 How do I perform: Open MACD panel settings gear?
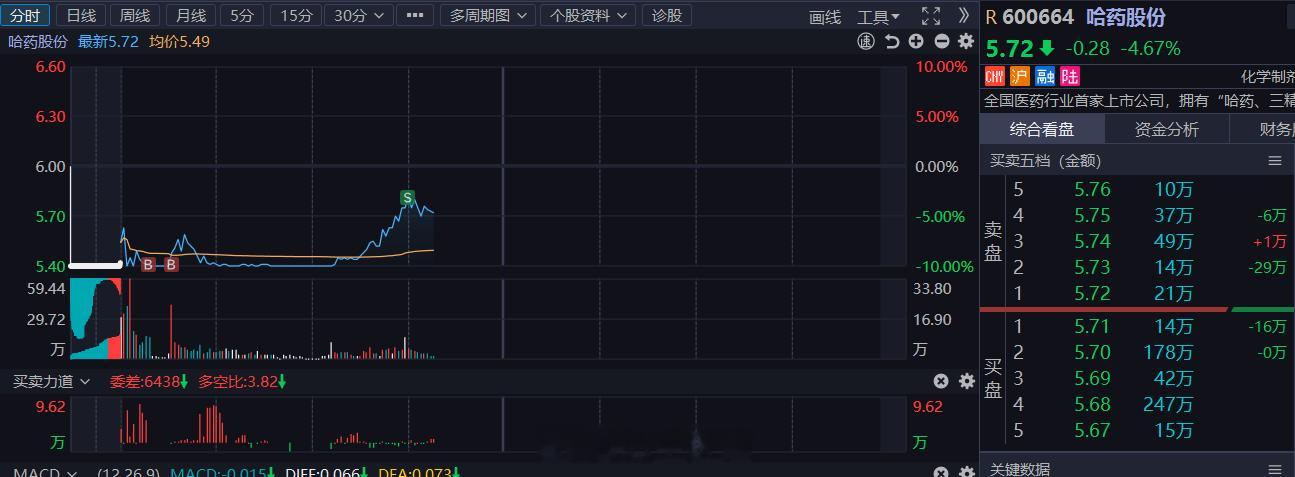coord(966,472)
